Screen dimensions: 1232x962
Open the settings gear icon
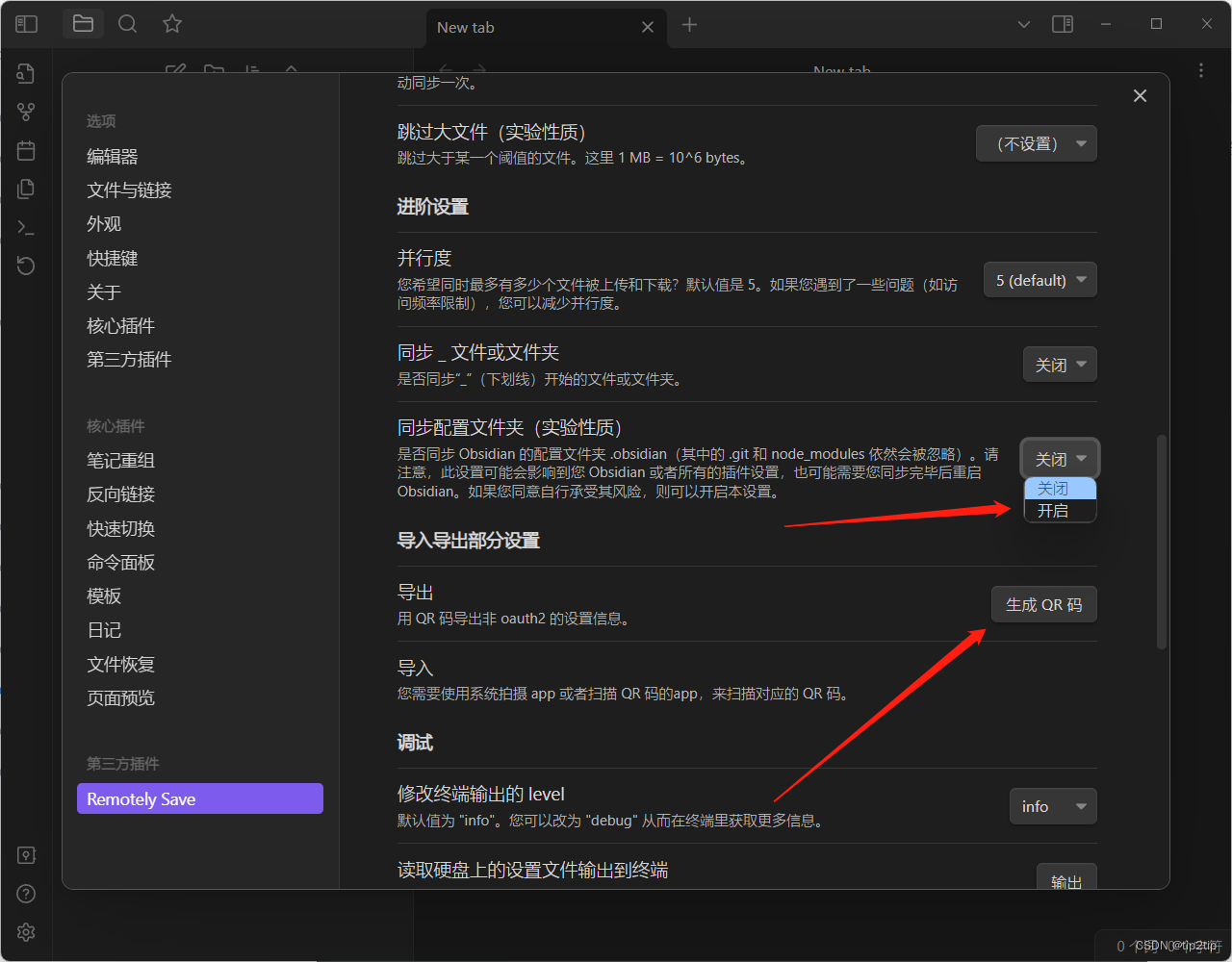point(26,932)
